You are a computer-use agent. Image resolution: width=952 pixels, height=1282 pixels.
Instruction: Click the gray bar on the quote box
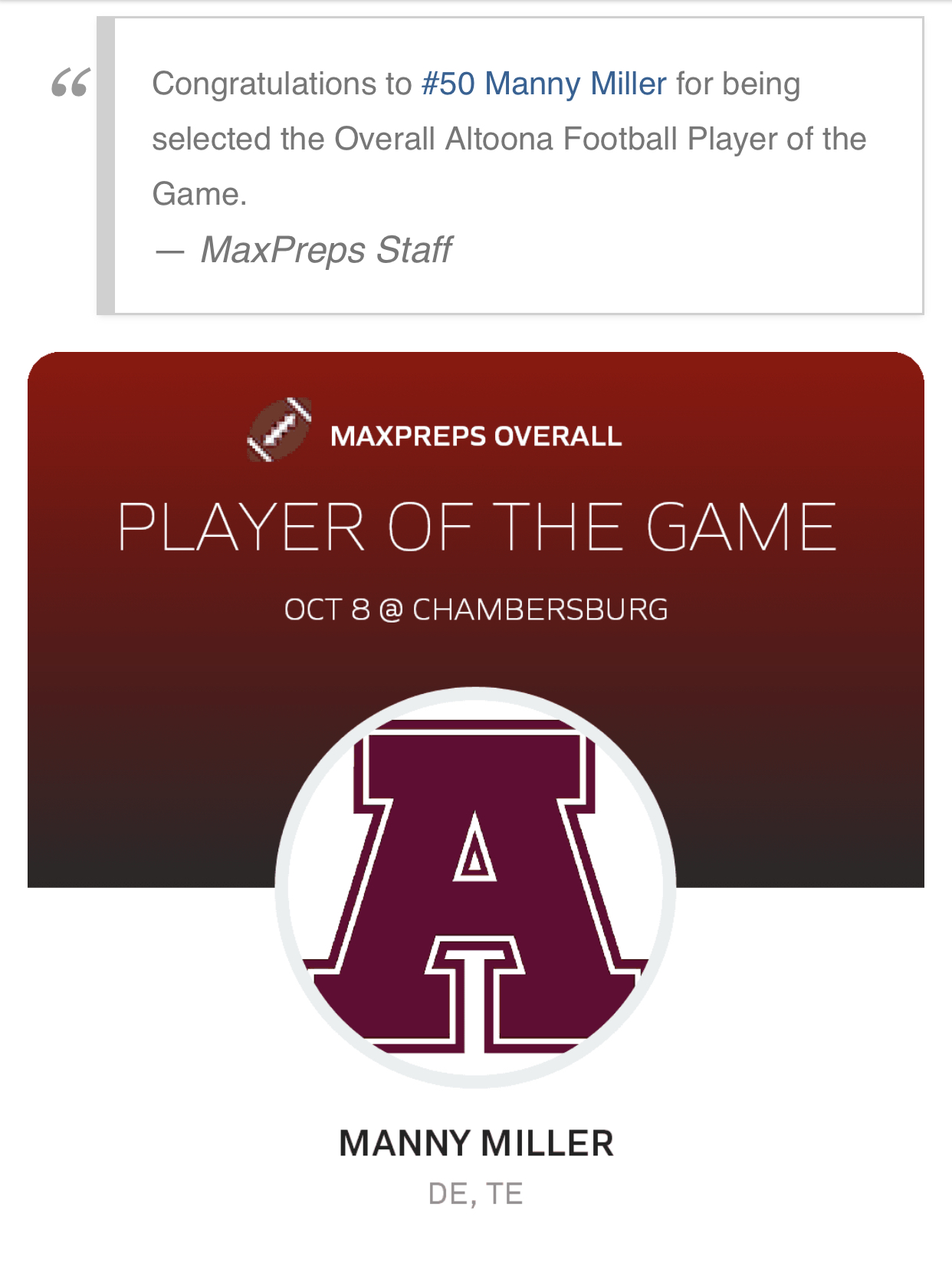[x=106, y=166]
